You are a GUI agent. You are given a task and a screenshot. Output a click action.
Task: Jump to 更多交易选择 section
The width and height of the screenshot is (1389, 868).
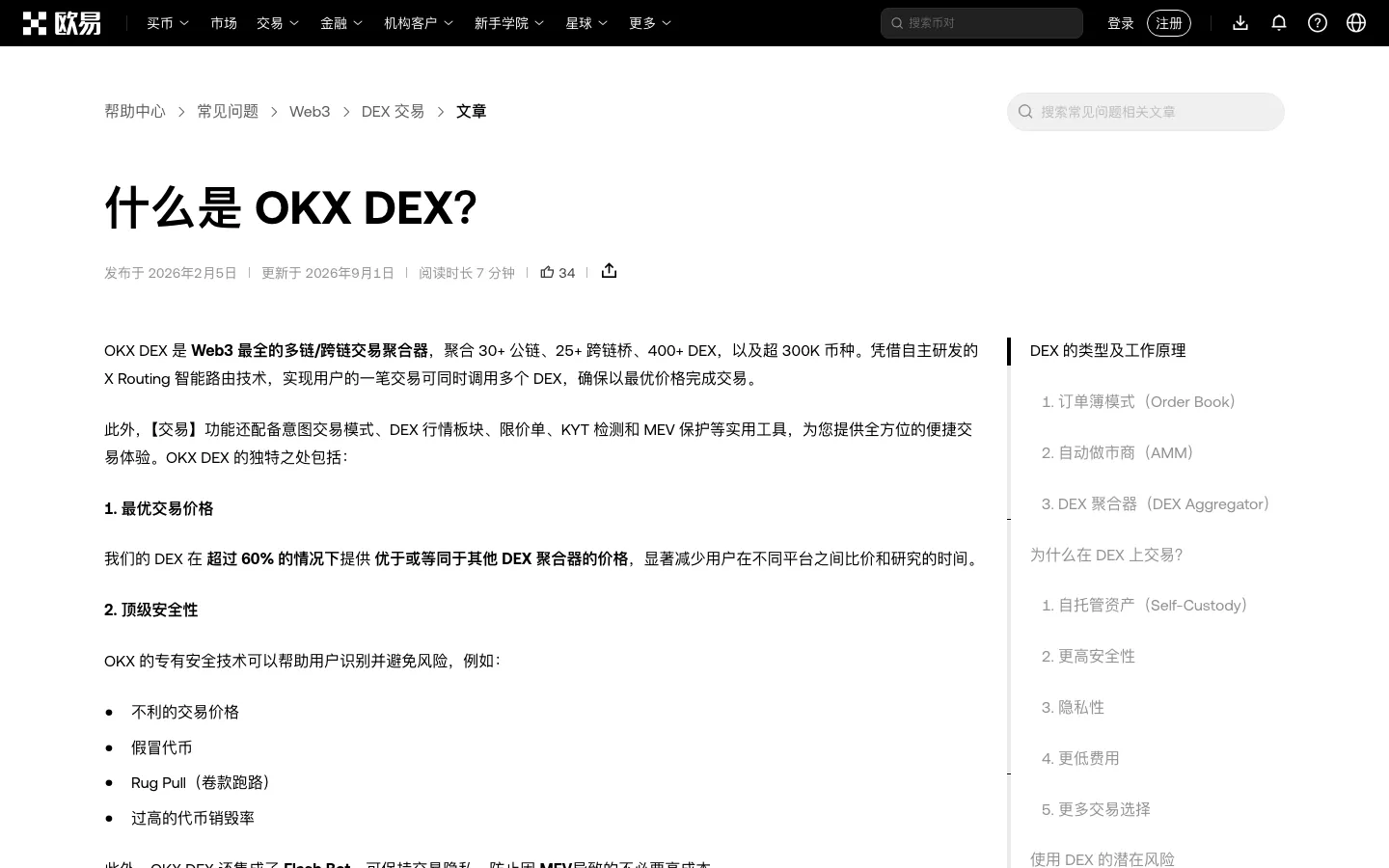1096,810
